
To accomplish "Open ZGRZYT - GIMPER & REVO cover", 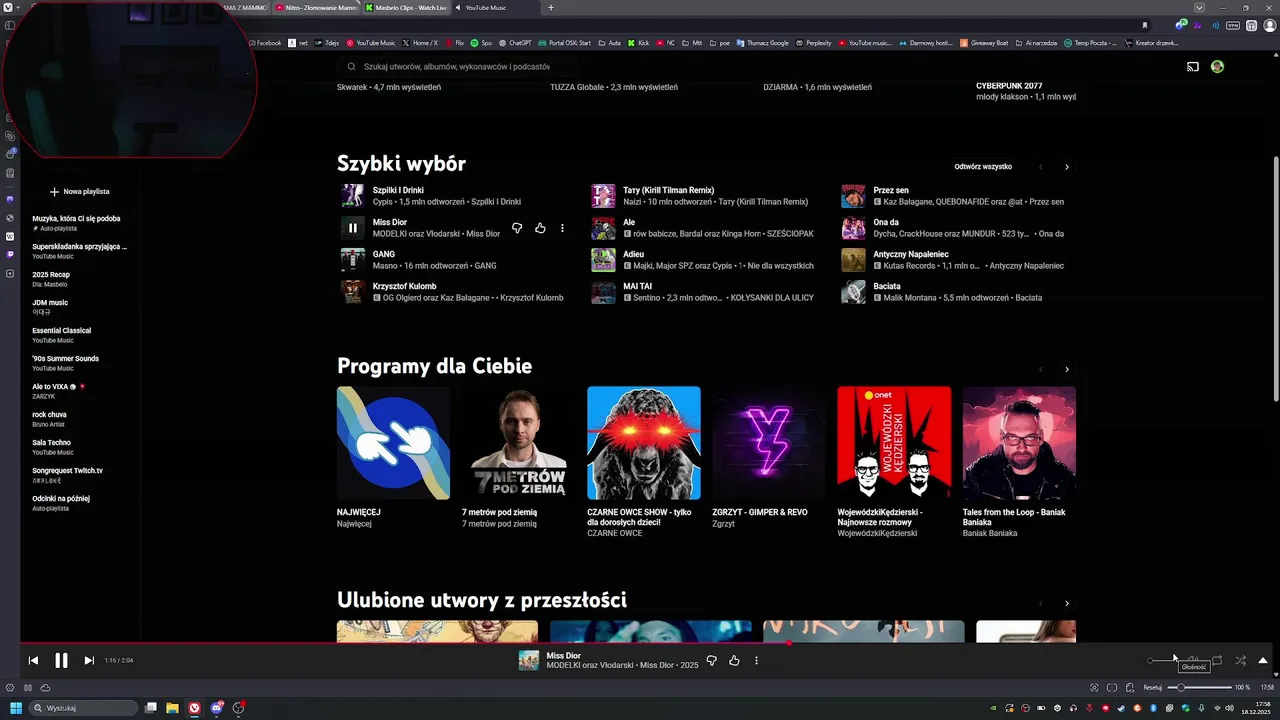I will (769, 443).
